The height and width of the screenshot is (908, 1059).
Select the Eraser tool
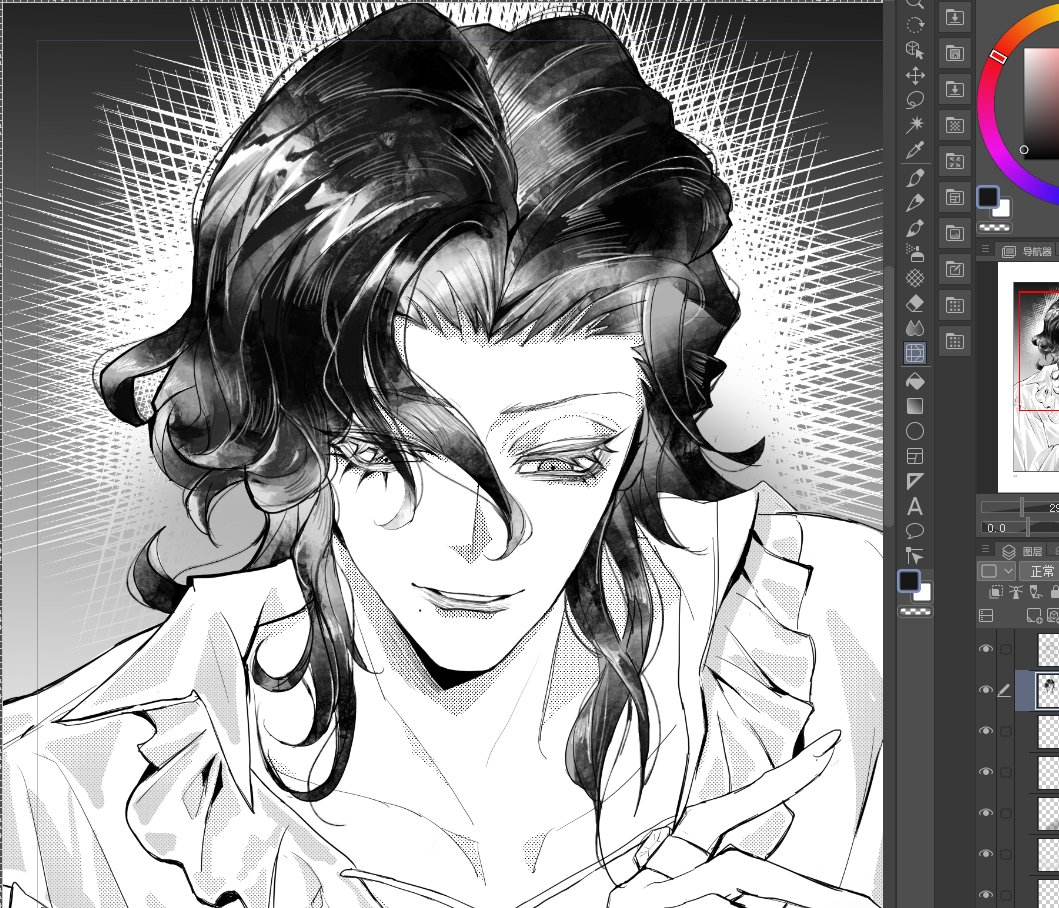point(914,303)
